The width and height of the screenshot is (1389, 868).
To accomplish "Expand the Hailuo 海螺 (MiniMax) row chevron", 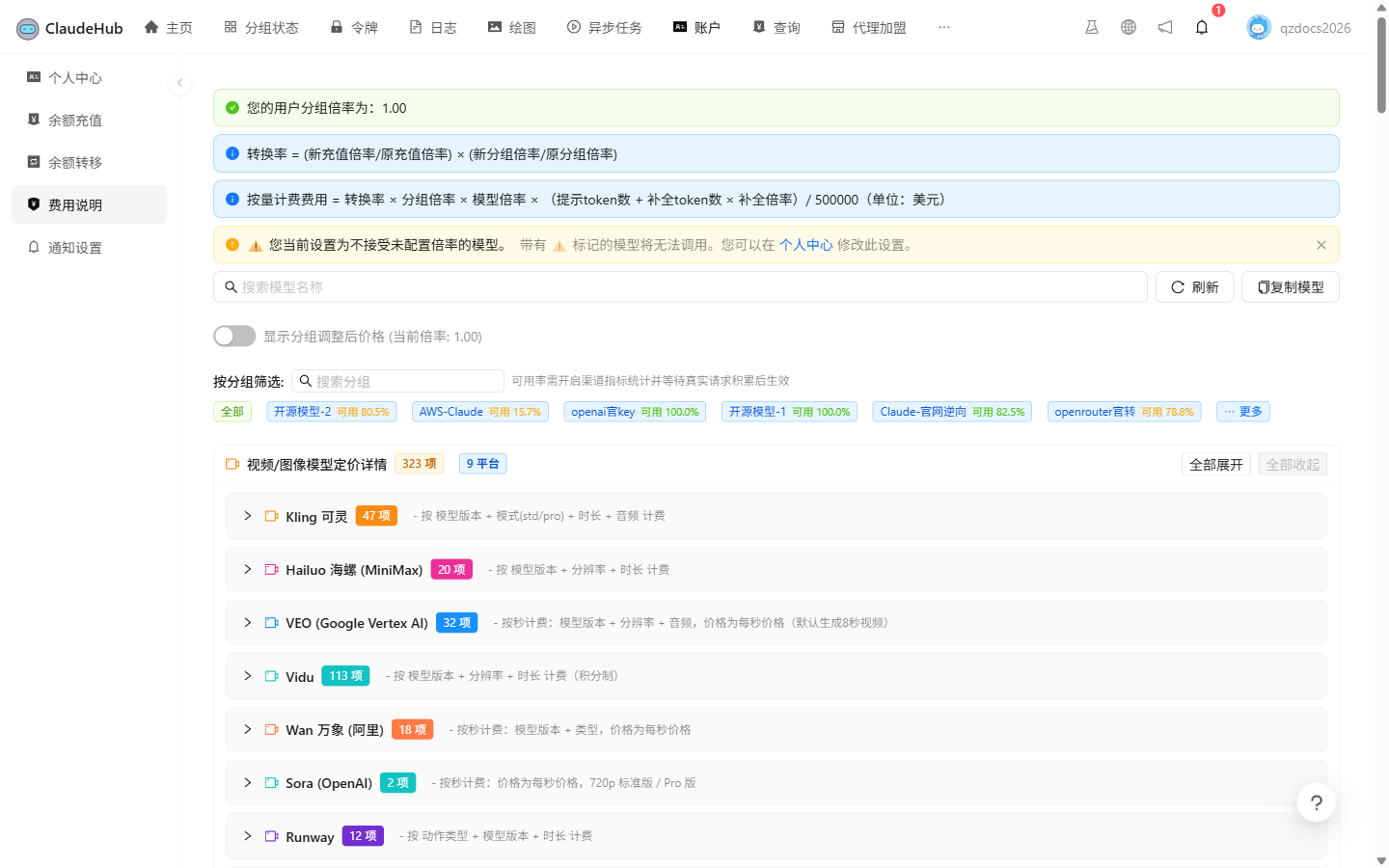I will point(248,569).
